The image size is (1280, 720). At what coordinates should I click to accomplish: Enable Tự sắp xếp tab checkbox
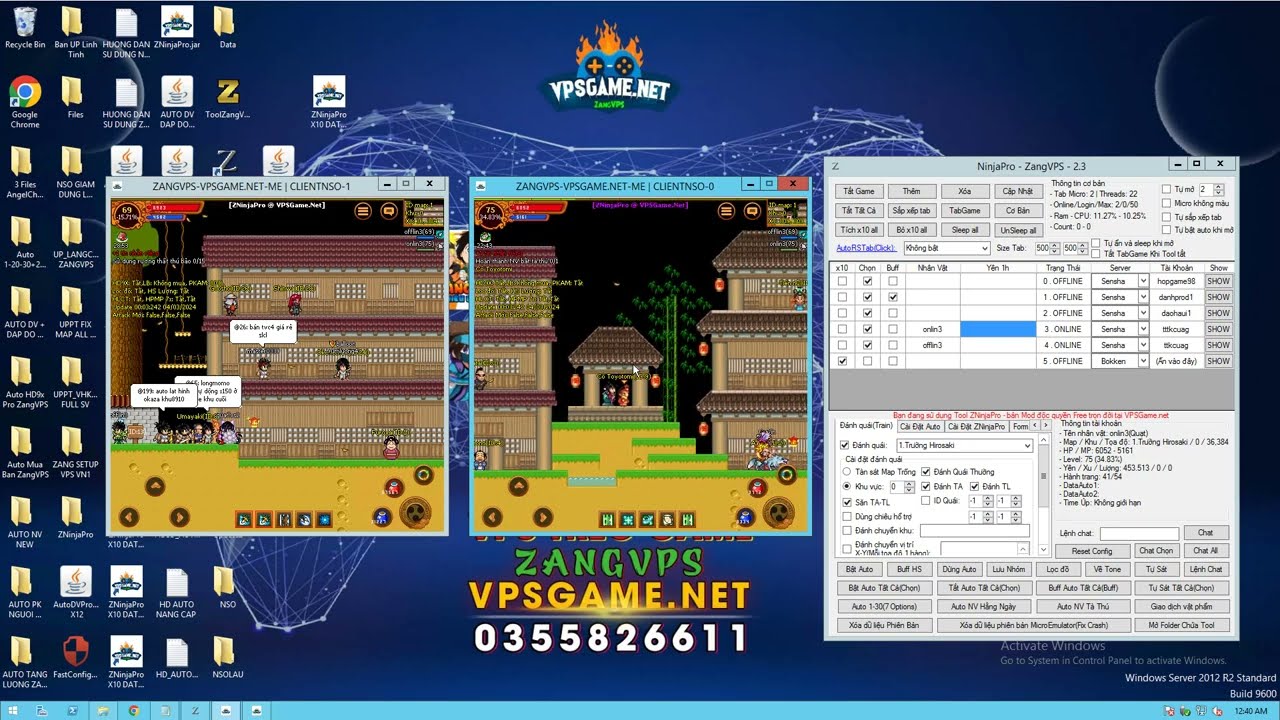coord(1167,217)
